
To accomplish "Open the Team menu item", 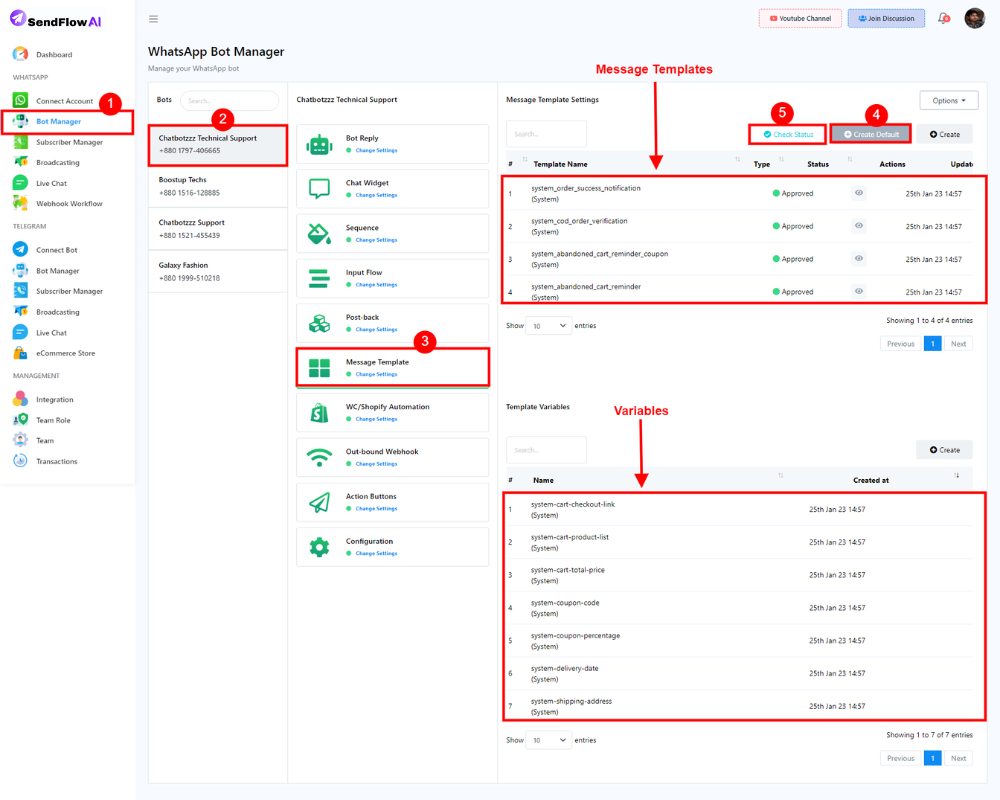I will pos(45,440).
